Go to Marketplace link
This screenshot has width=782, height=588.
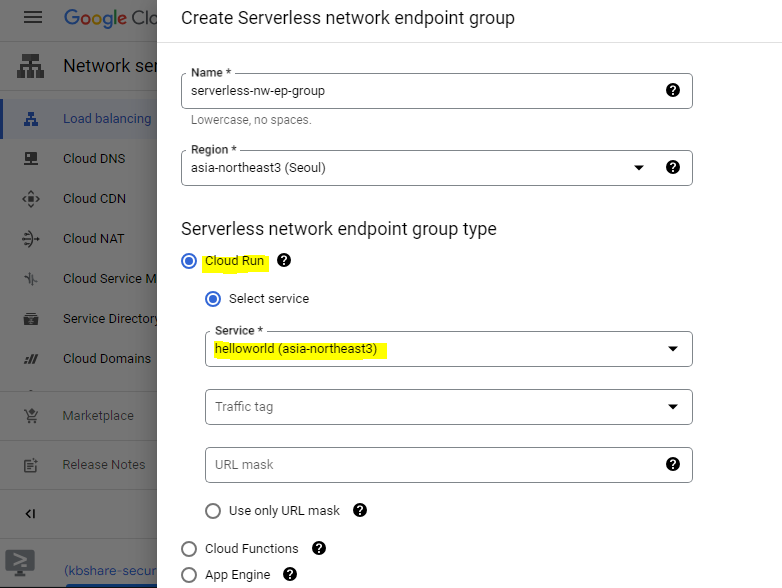click(x=98, y=415)
